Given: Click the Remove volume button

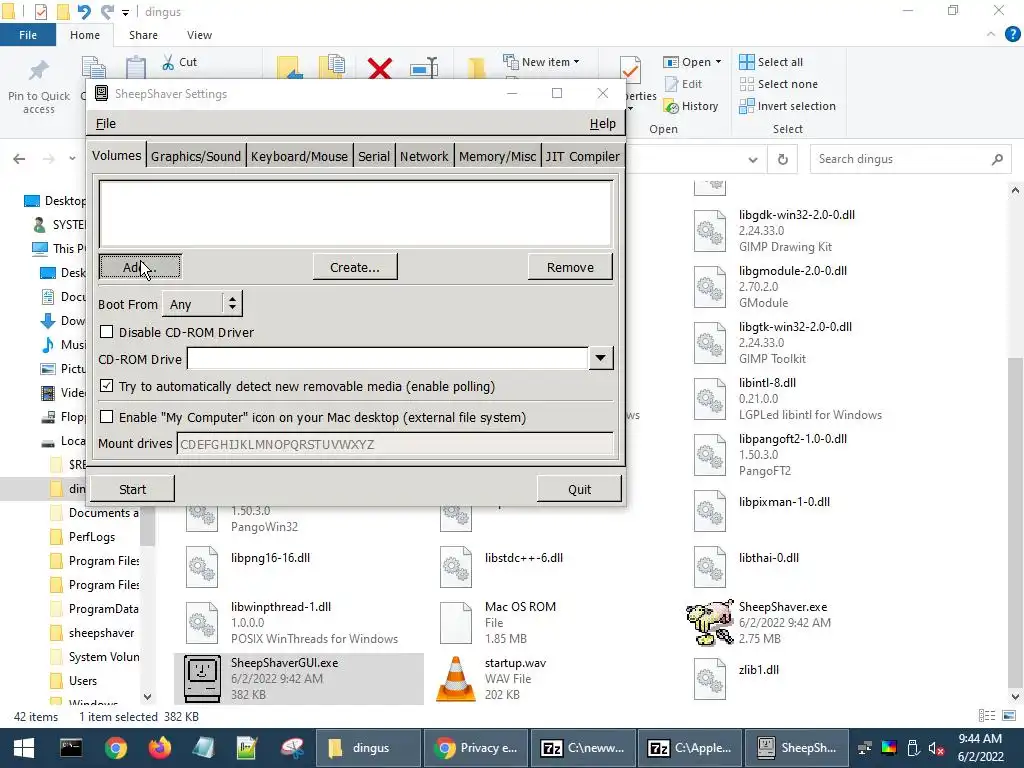Looking at the screenshot, I should point(570,267).
